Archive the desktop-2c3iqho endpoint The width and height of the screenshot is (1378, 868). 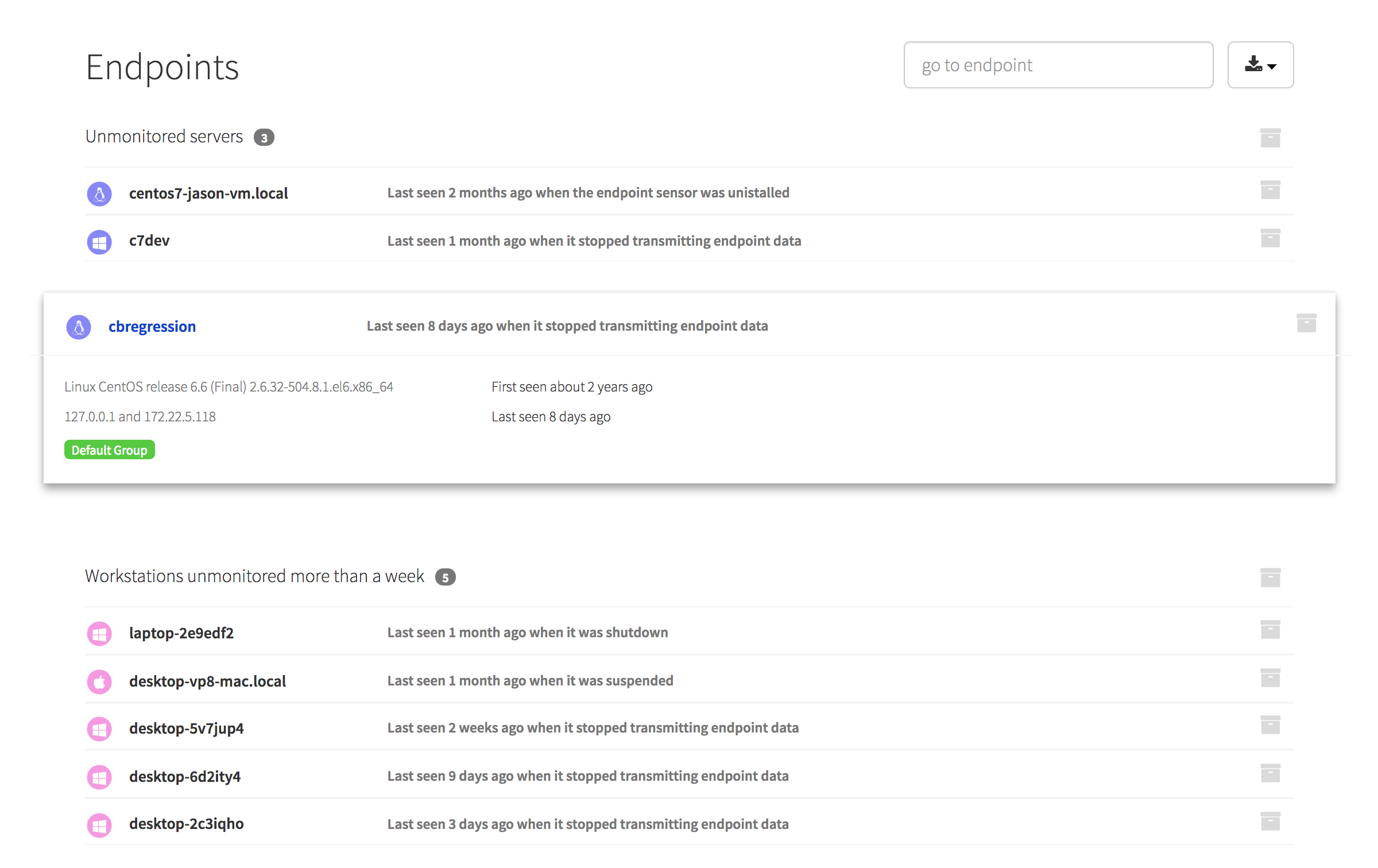tap(1270, 821)
